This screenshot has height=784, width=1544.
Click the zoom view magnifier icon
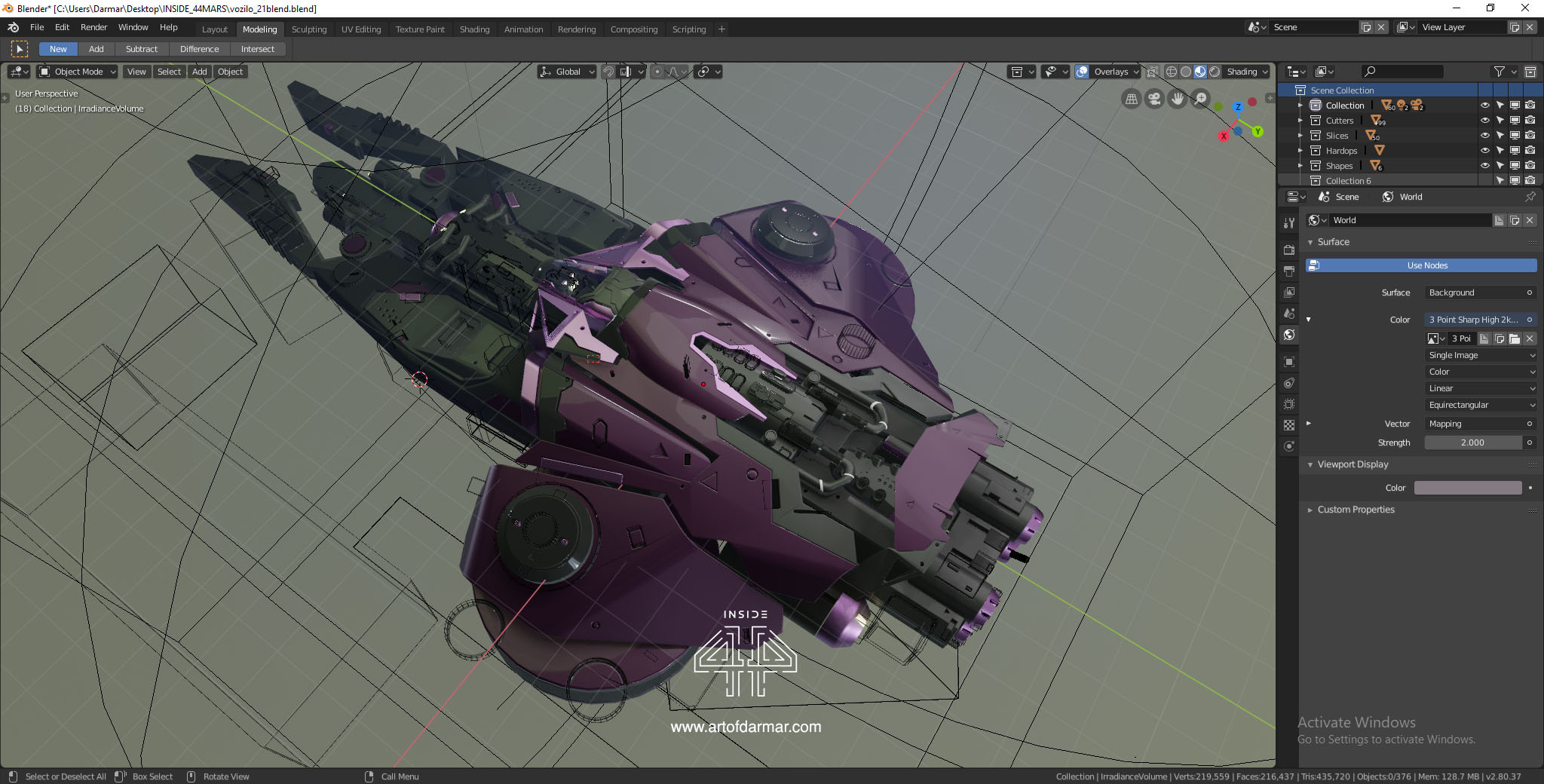[x=1200, y=99]
